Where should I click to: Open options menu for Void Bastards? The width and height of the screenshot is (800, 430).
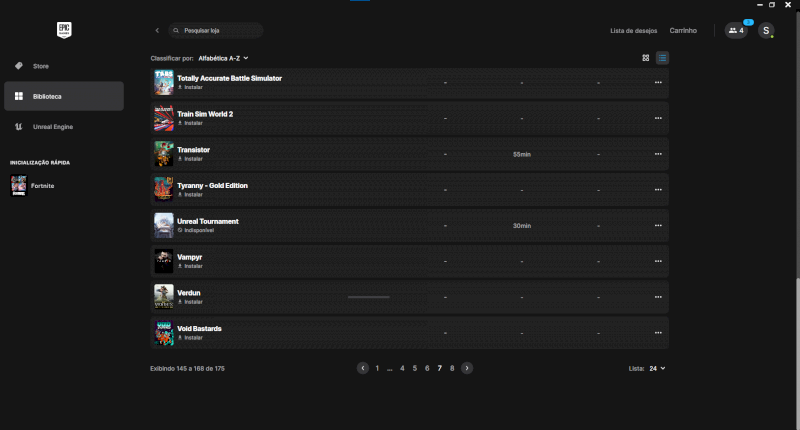658,333
